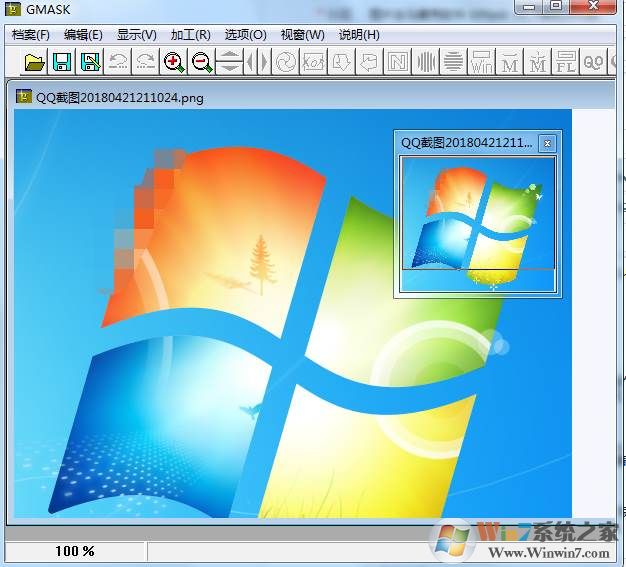Screen dimensions: 626x567
Task: Click the save-as floppy with pencil icon
Action: pyautogui.click(x=90, y=62)
